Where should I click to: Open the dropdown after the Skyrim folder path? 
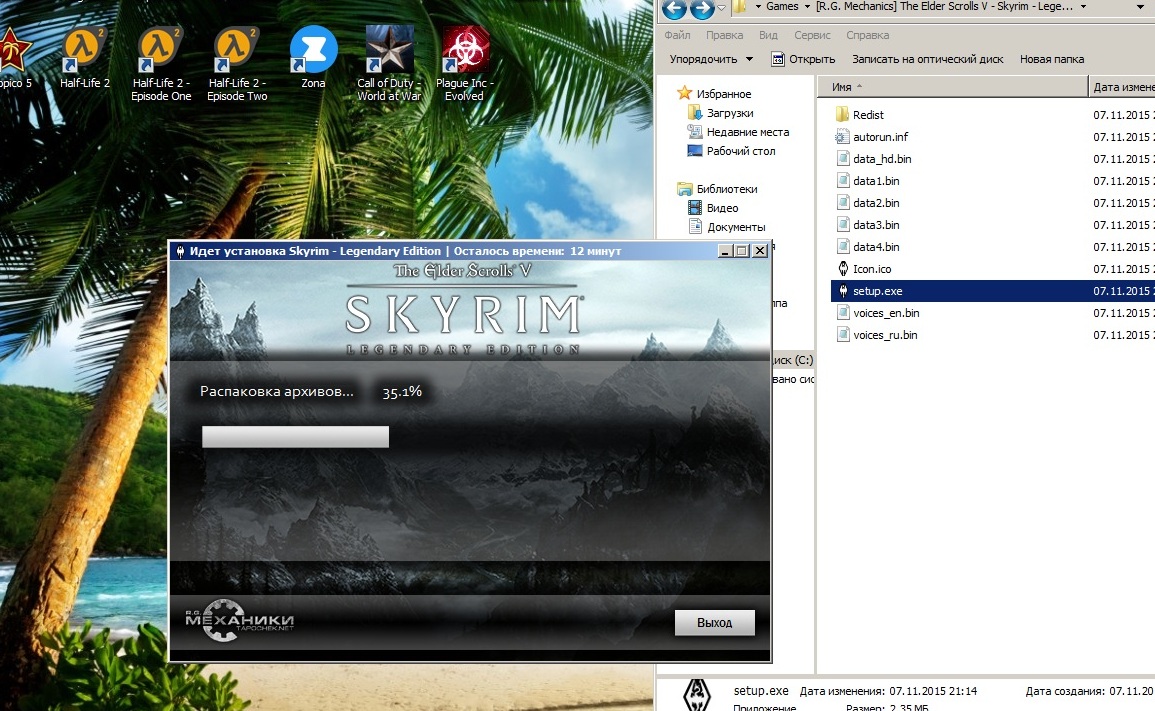(1083, 7)
